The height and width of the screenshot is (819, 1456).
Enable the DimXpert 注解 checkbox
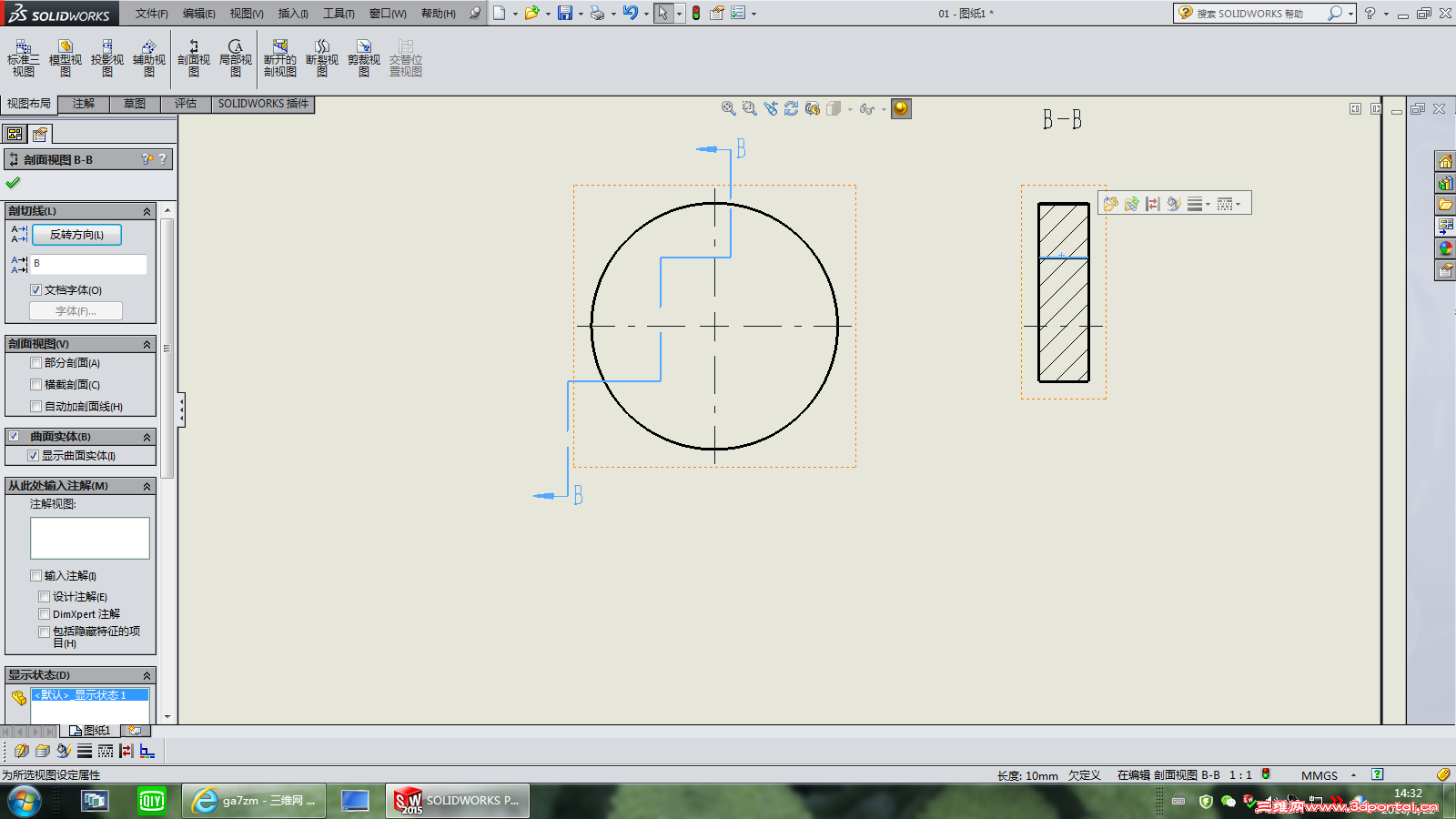pos(44,614)
